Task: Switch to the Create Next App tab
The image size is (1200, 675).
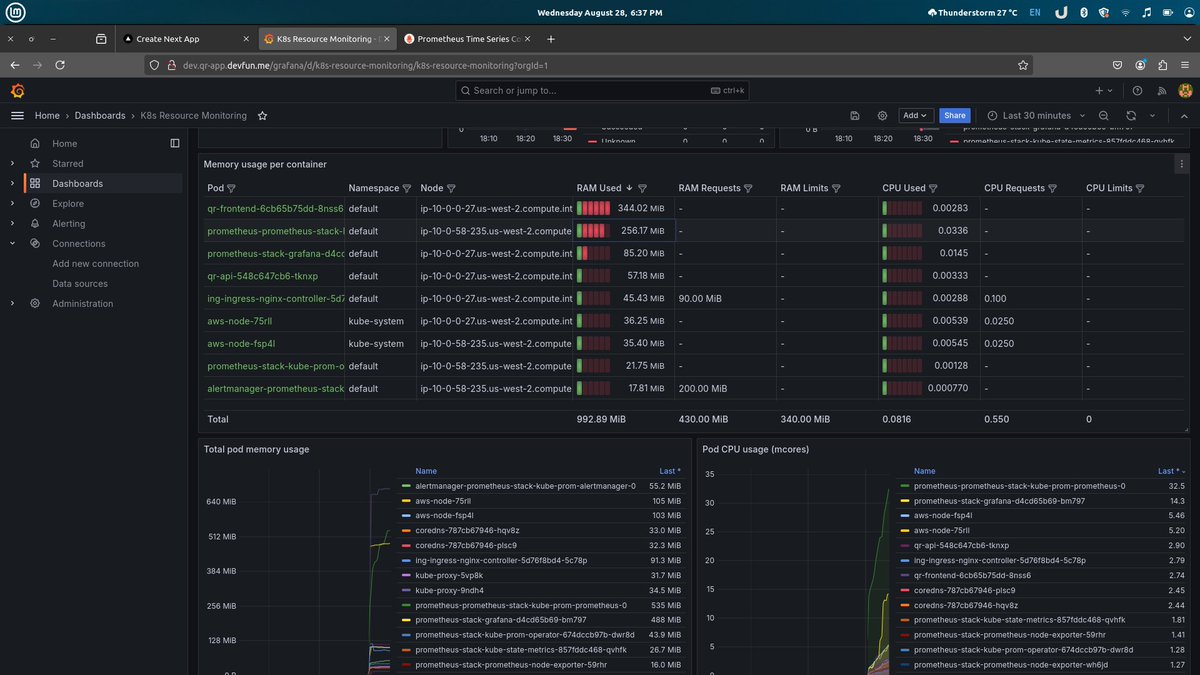Action: [186, 38]
